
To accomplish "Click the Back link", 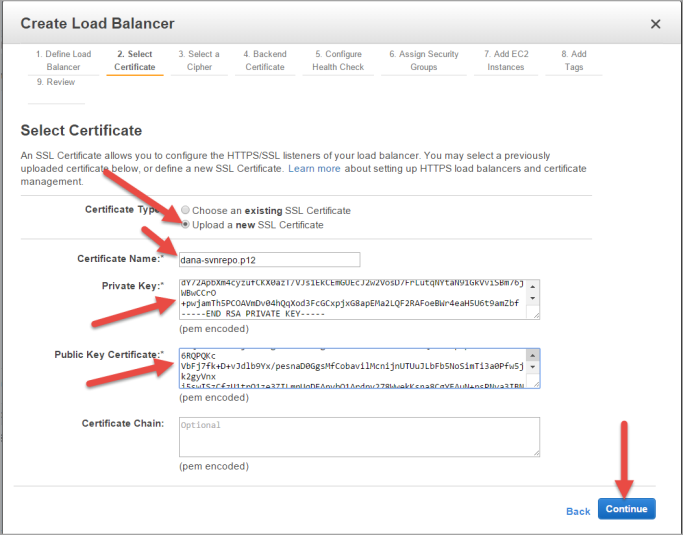I will (578, 511).
